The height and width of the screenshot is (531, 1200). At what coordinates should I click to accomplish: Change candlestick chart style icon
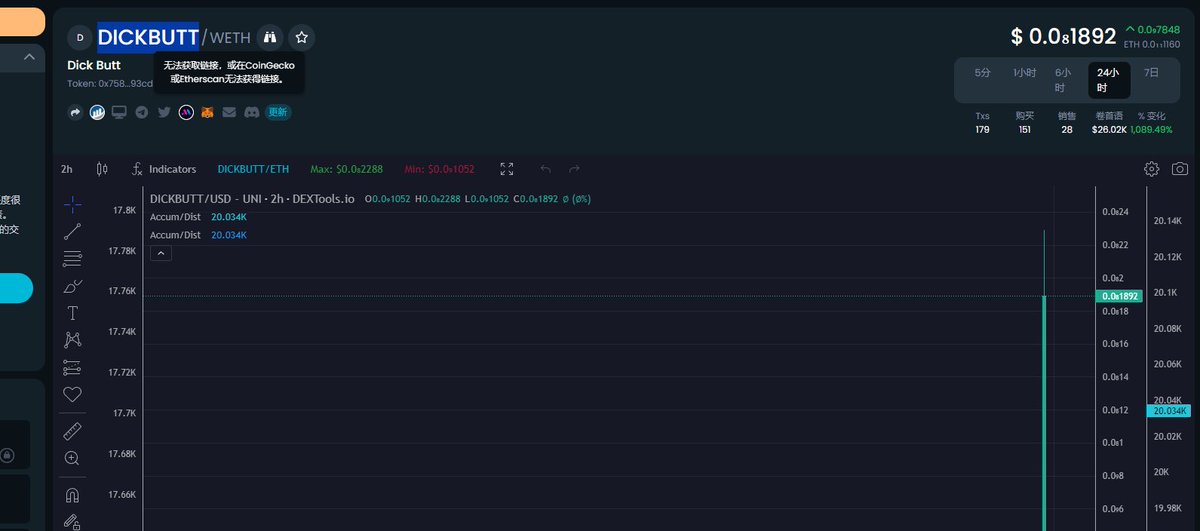(x=101, y=169)
